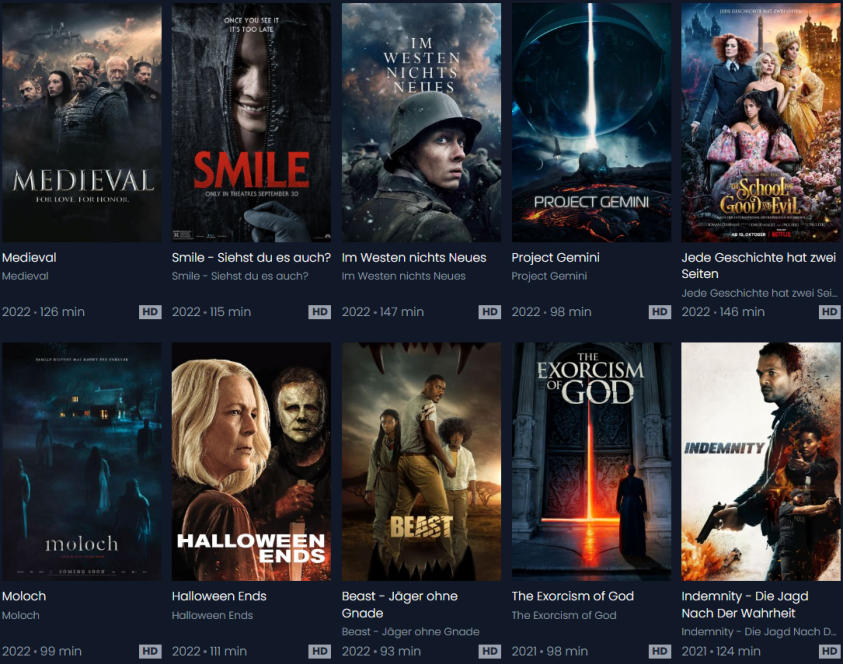The image size is (843, 664).
Task: Open the Medieval movie poster
Action: 82,123
